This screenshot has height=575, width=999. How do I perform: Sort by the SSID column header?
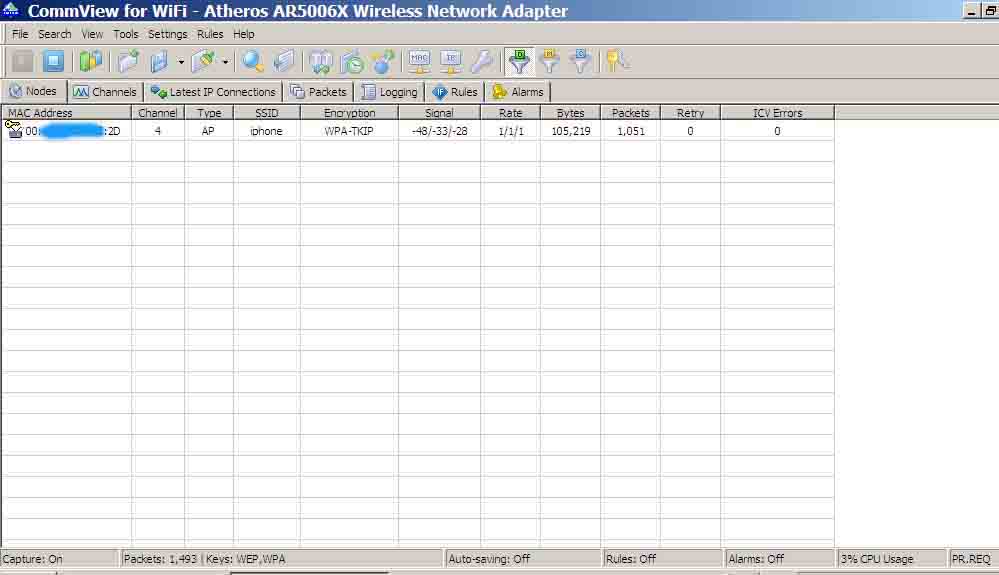click(x=267, y=113)
